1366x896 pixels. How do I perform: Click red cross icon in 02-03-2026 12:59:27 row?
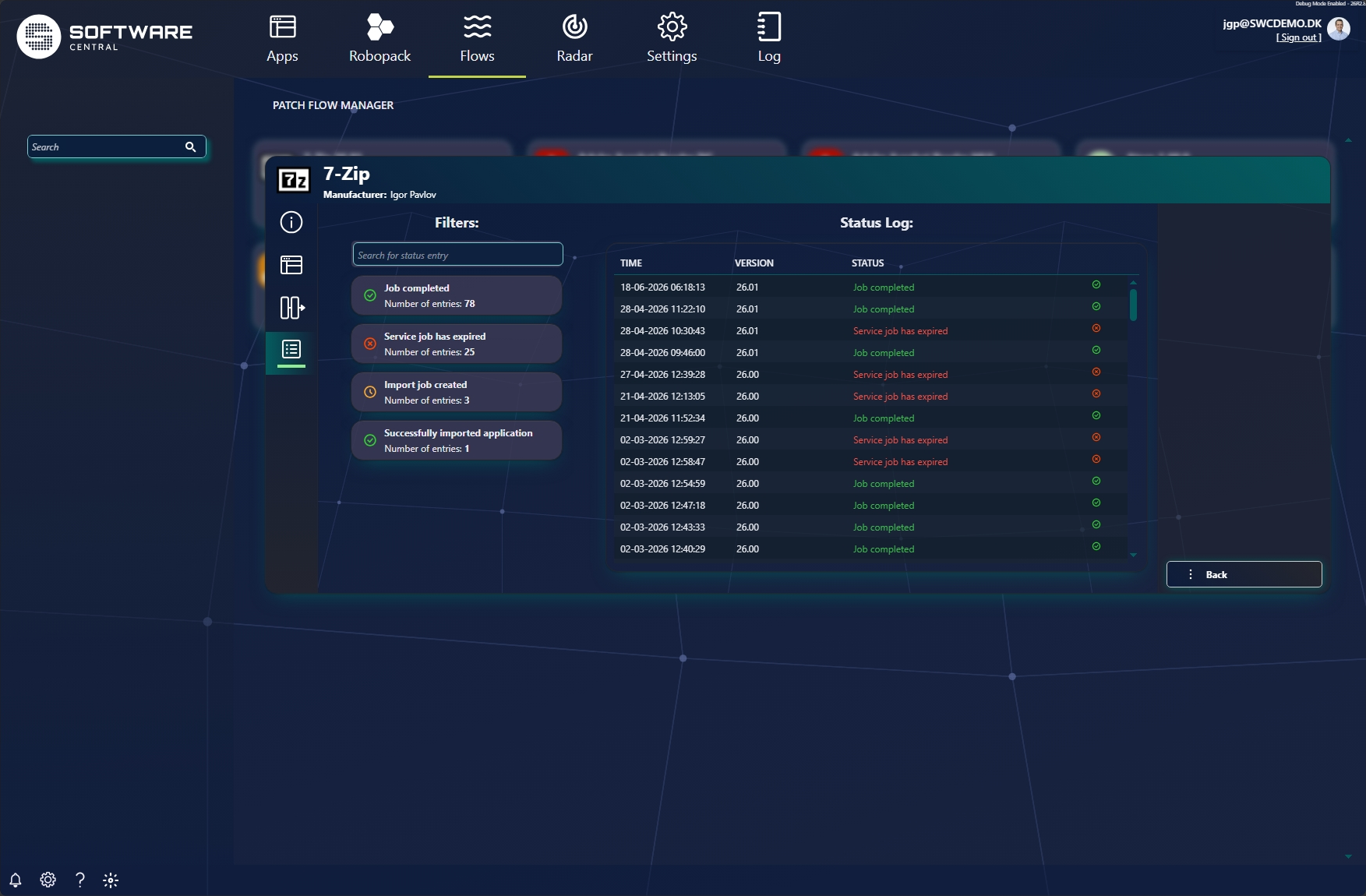(x=1096, y=437)
